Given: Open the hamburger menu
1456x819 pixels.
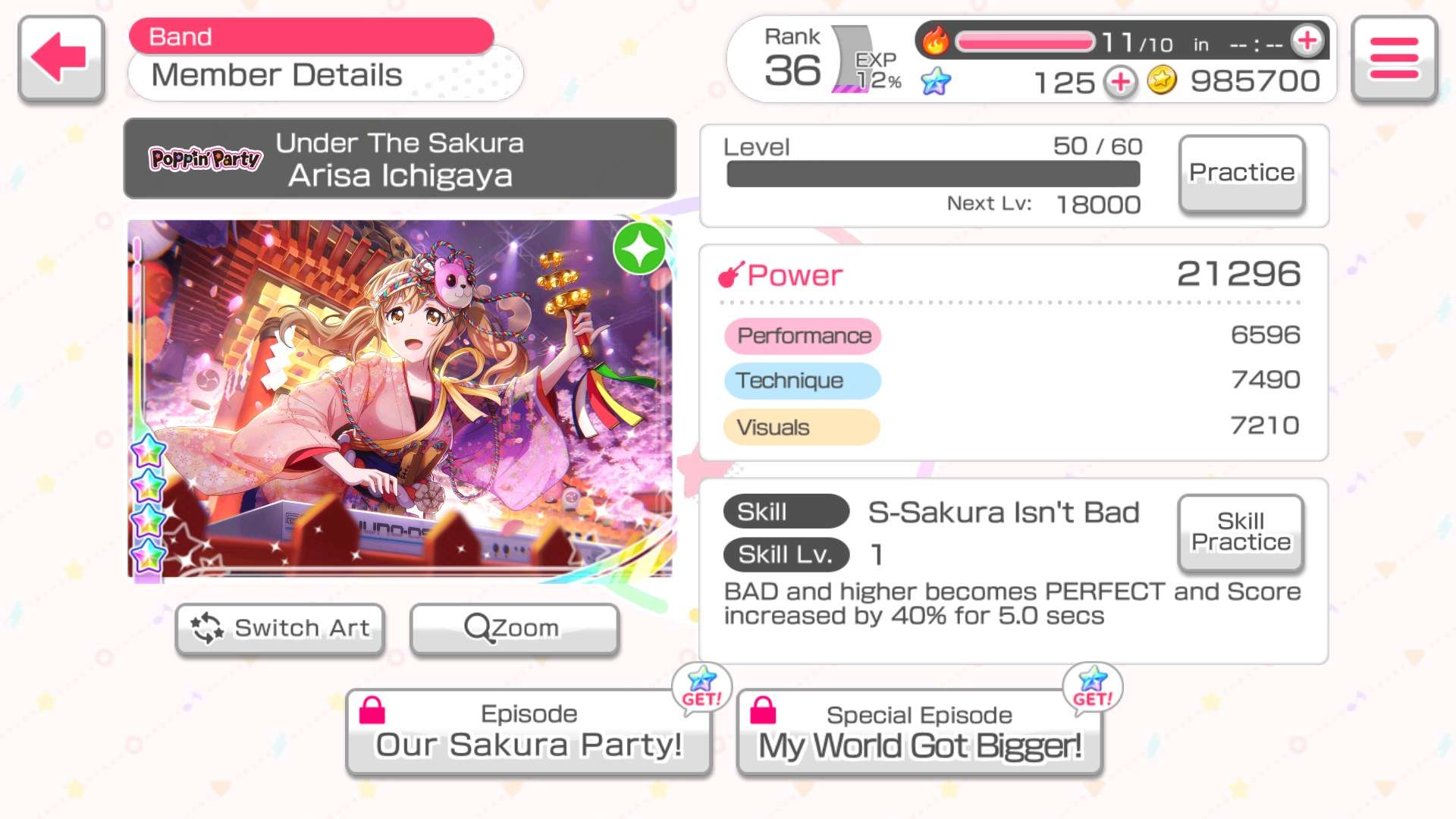Looking at the screenshot, I should 1394,58.
